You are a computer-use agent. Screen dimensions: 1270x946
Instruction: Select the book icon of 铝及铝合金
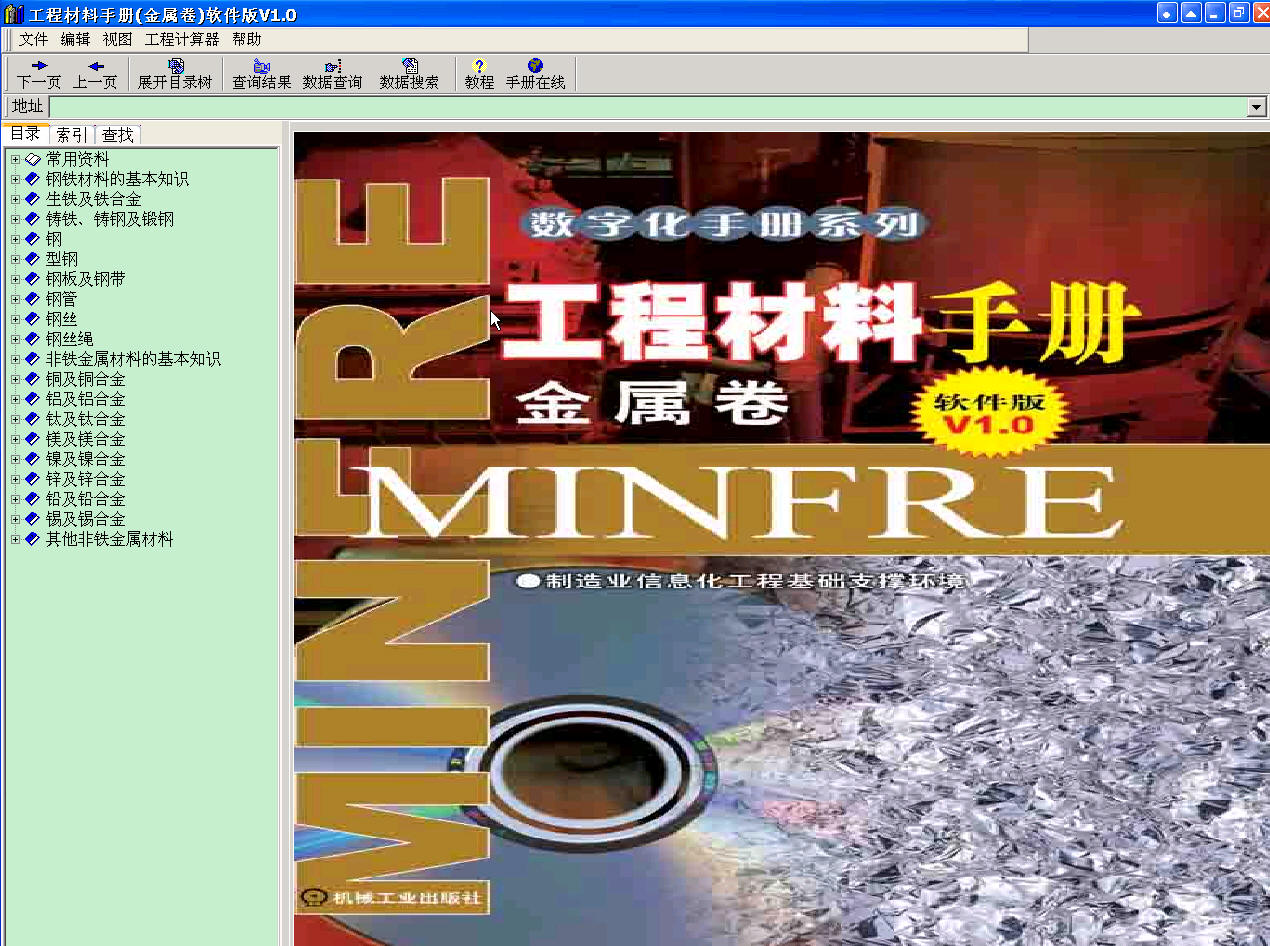(x=32, y=399)
